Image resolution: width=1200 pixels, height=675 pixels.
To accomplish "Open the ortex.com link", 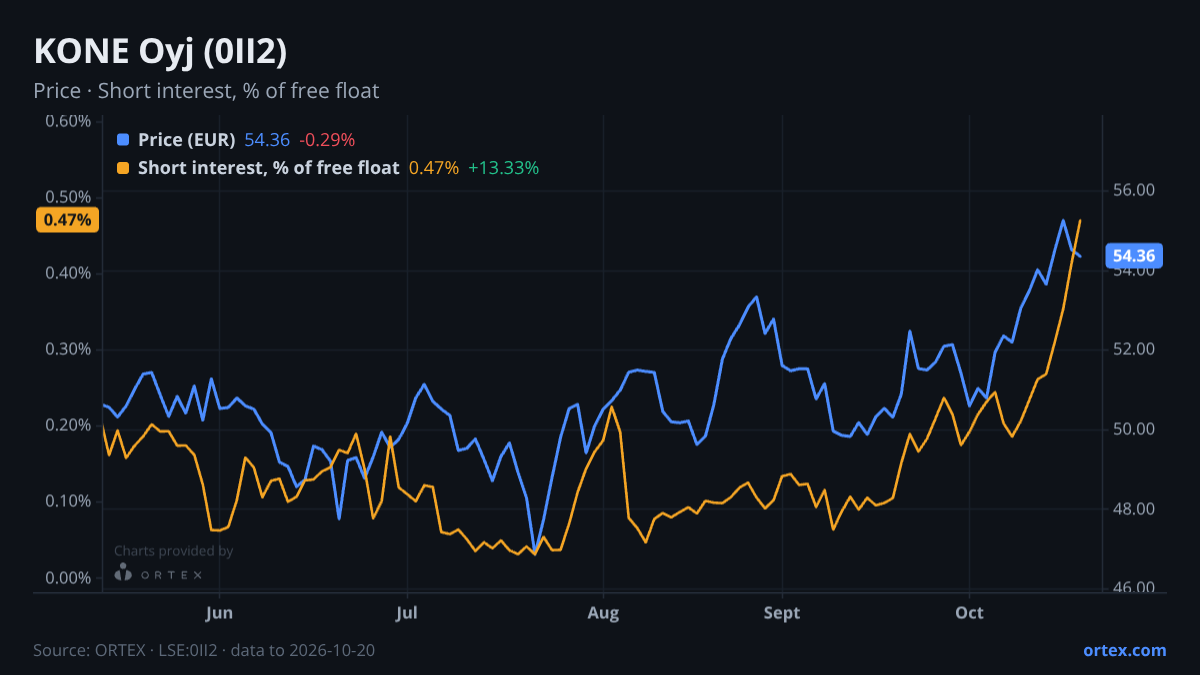I will [x=1125, y=650].
